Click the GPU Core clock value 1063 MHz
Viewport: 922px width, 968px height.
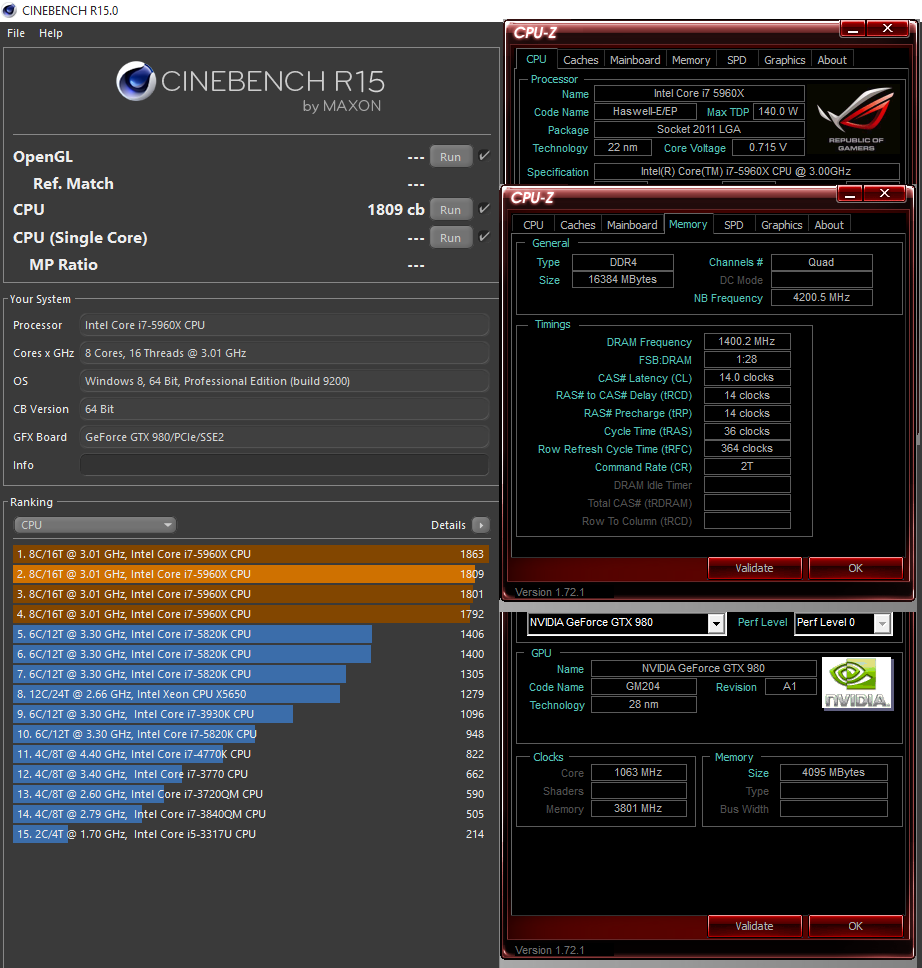pyautogui.click(x=639, y=772)
